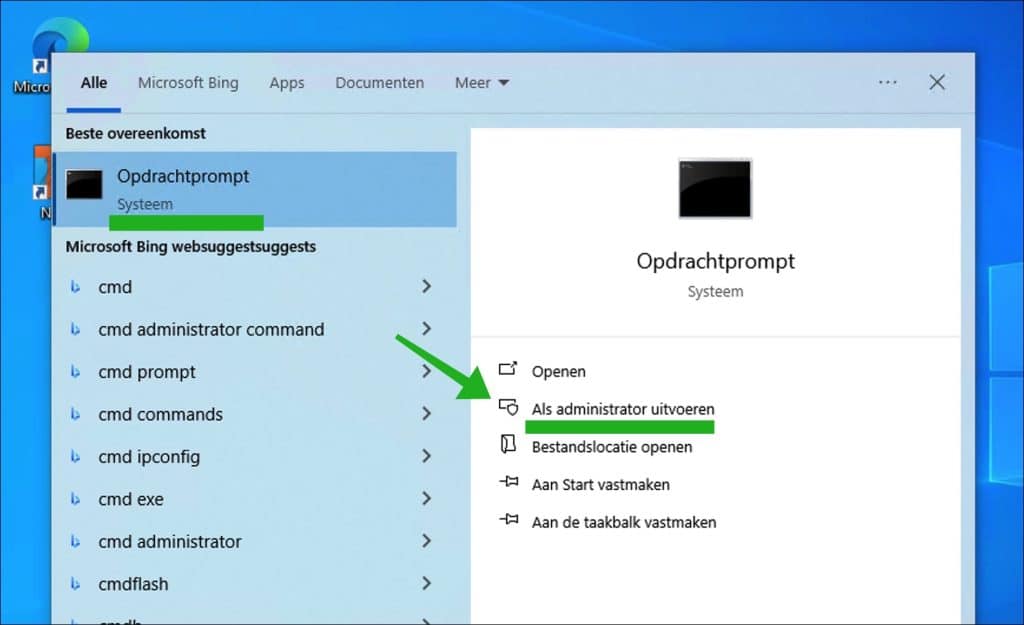Click the pin icon beside 'Aan Start vastmaken'
Image resolution: width=1024 pixels, height=625 pixels.
click(509, 482)
